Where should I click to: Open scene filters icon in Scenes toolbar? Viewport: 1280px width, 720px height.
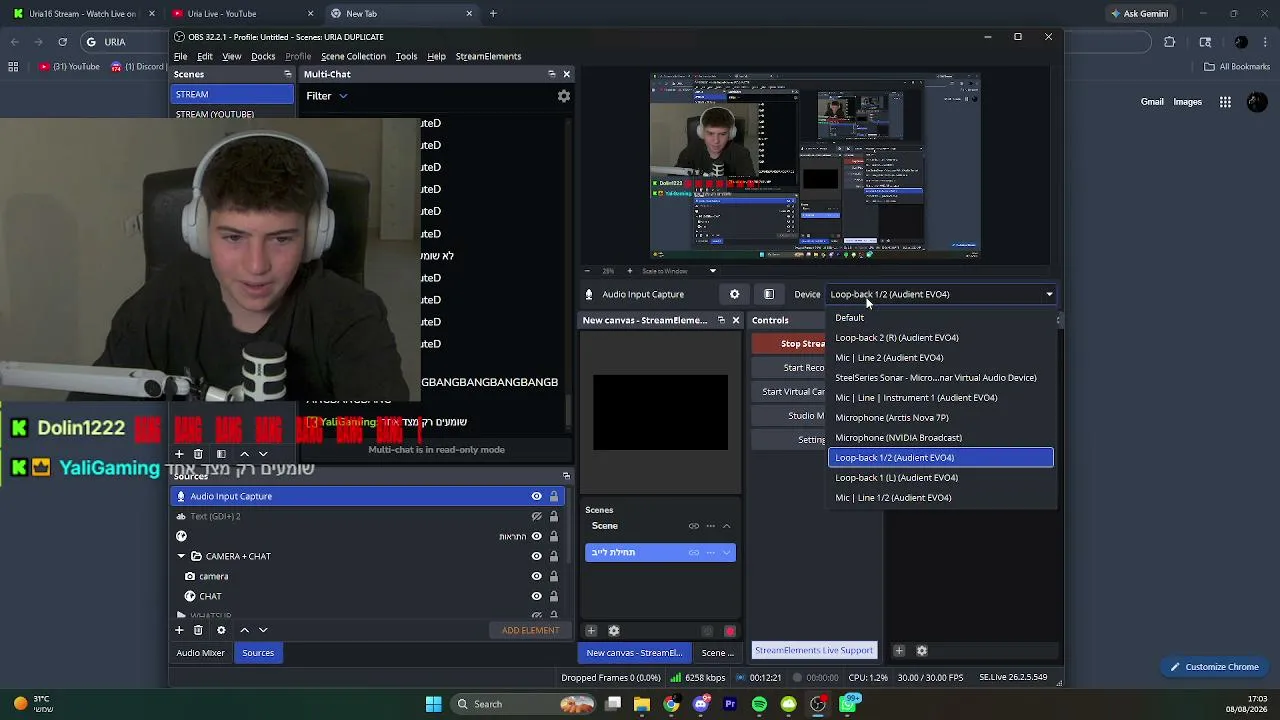[221, 454]
